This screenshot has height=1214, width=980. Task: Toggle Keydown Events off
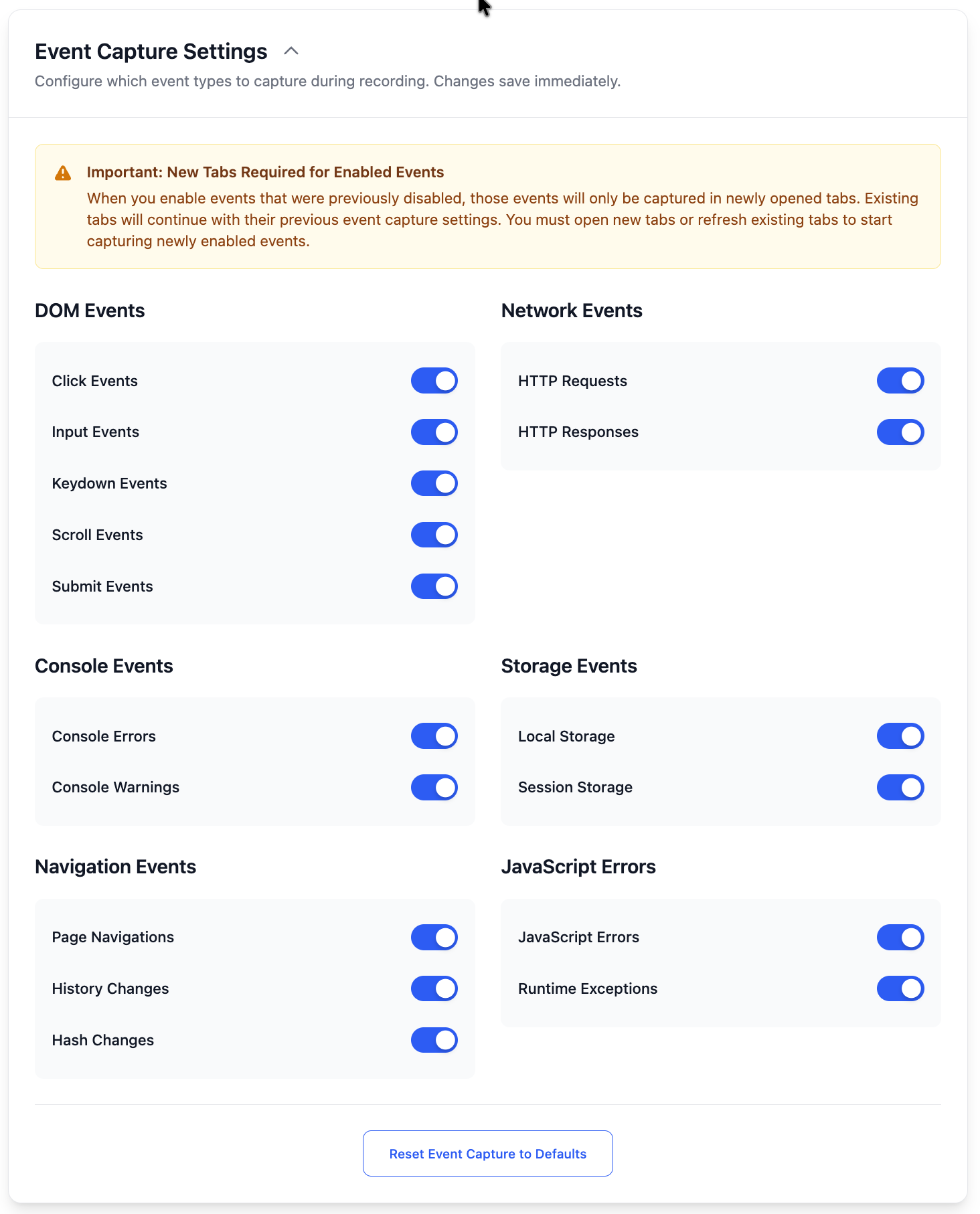tap(434, 483)
